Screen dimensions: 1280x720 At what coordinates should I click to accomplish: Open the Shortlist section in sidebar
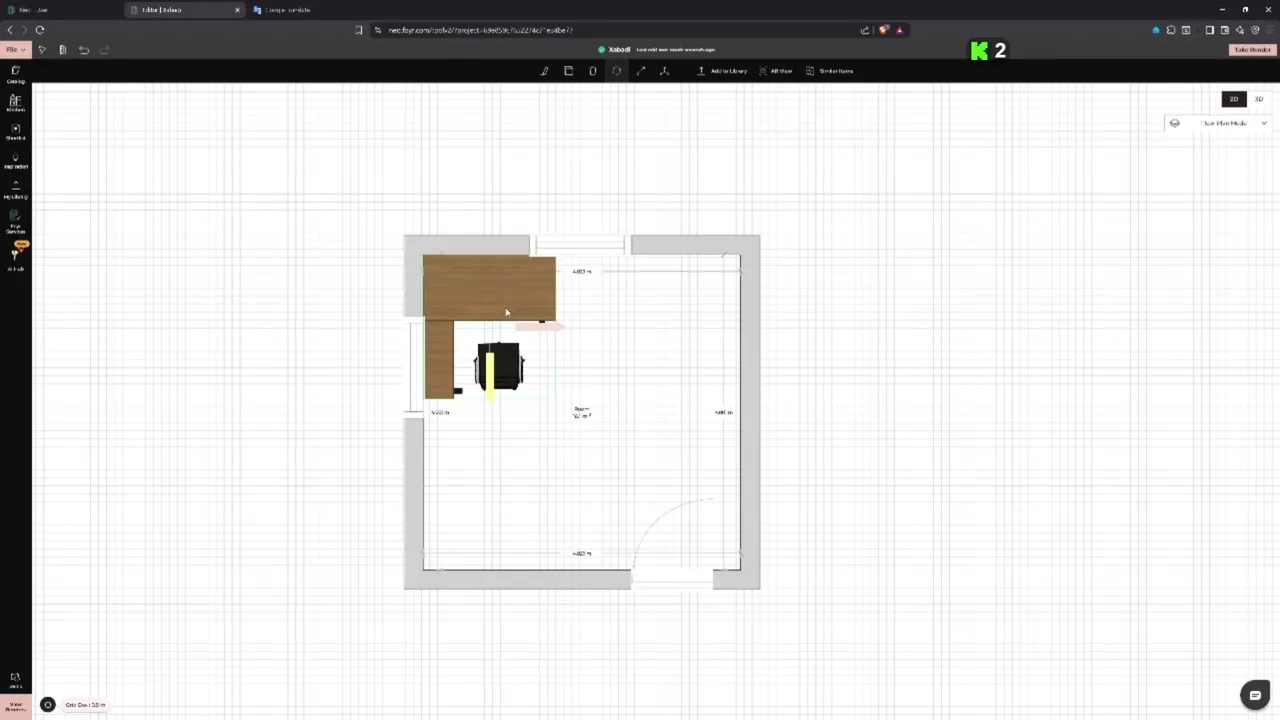[15, 132]
